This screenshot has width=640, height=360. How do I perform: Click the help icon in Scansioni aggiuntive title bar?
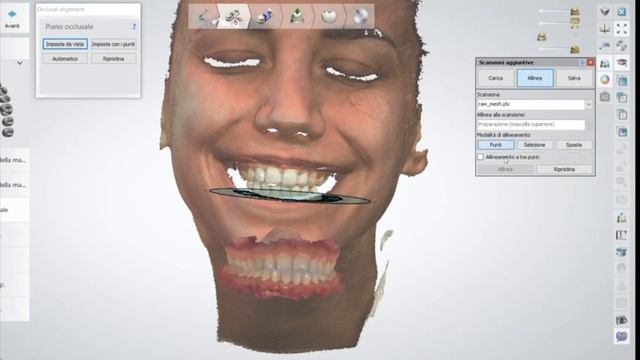click(582, 62)
